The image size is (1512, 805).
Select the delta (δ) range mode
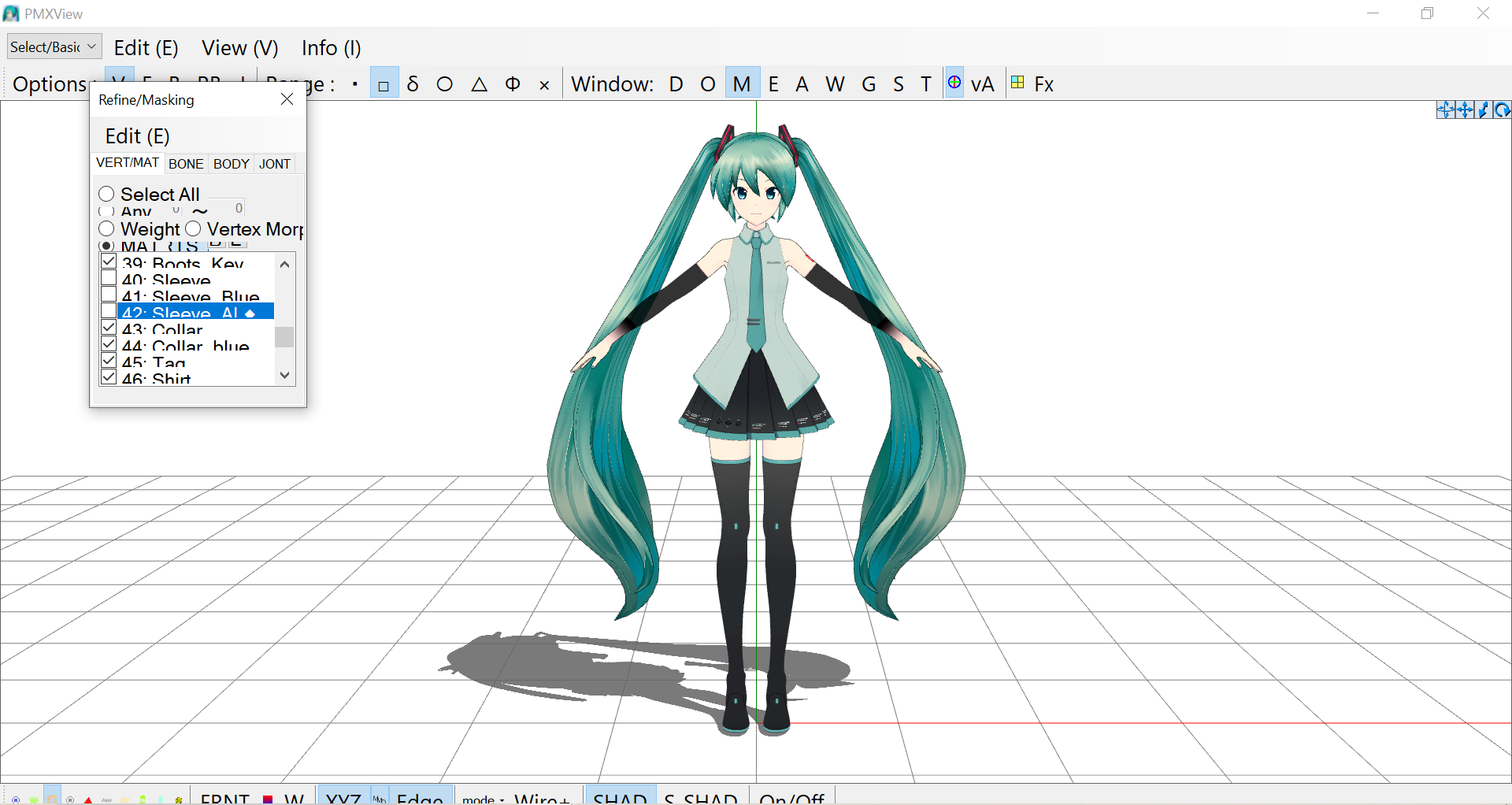pyautogui.click(x=413, y=84)
